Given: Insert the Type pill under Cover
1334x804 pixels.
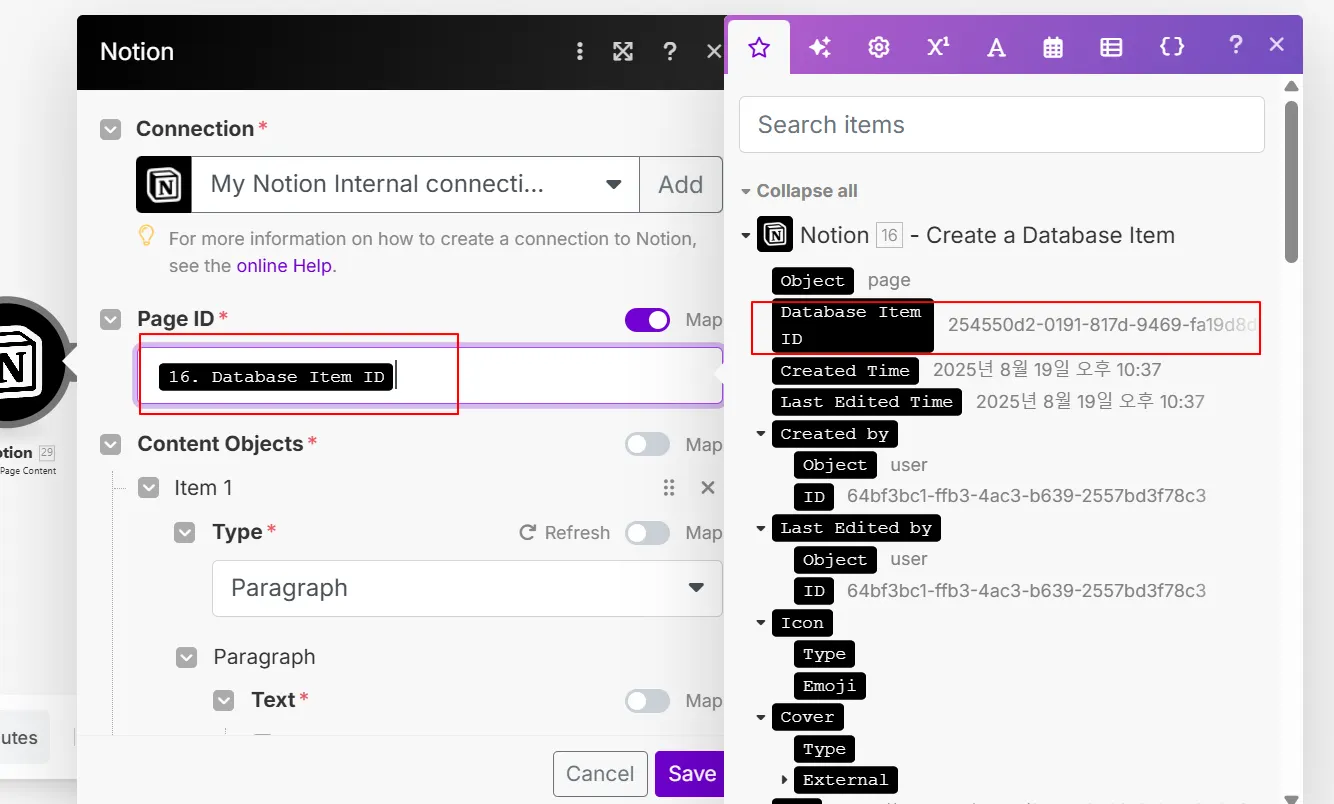Looking at the screenshot, I should pos(824,749).
